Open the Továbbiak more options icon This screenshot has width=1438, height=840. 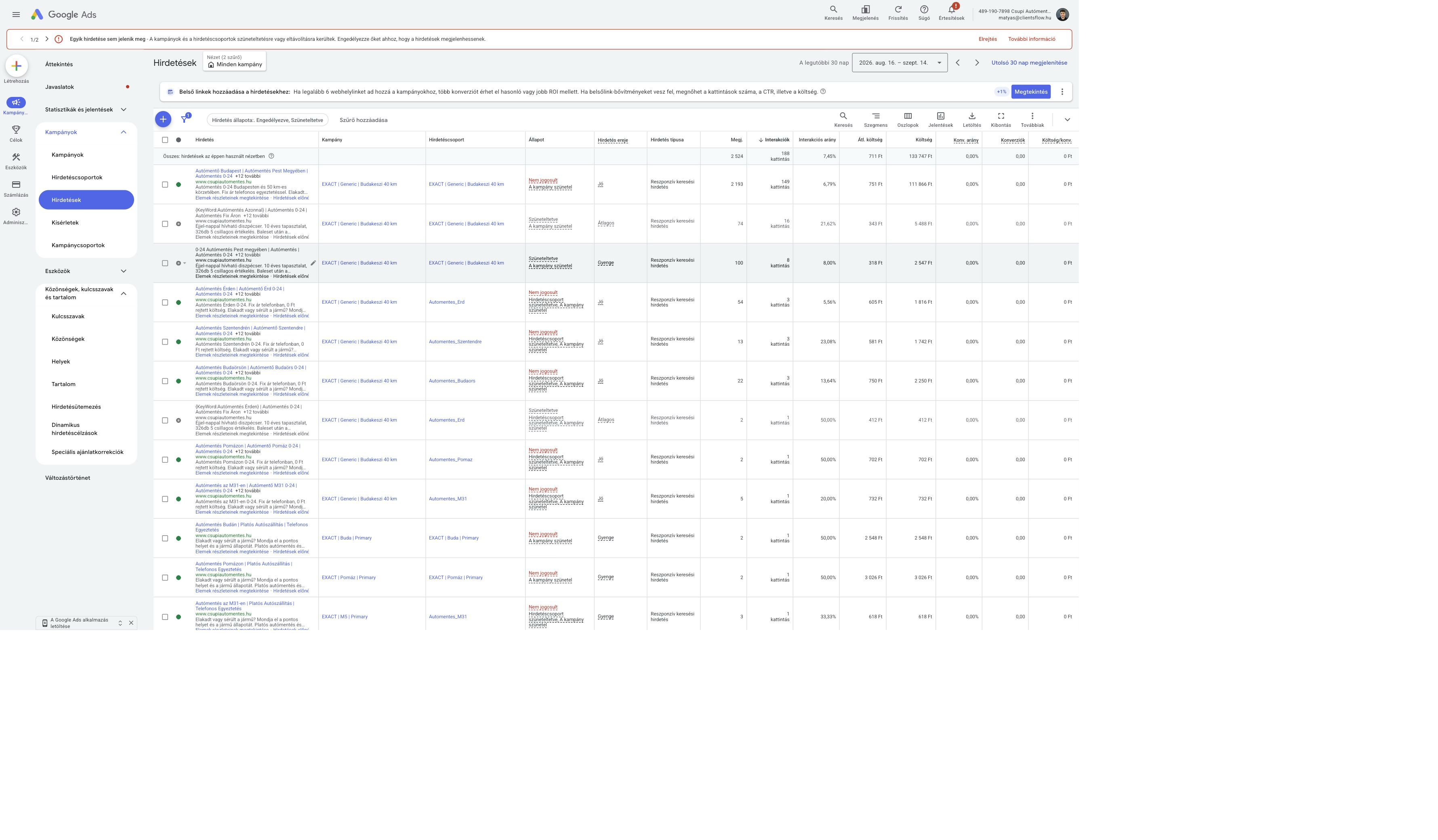pos(1032,116)
